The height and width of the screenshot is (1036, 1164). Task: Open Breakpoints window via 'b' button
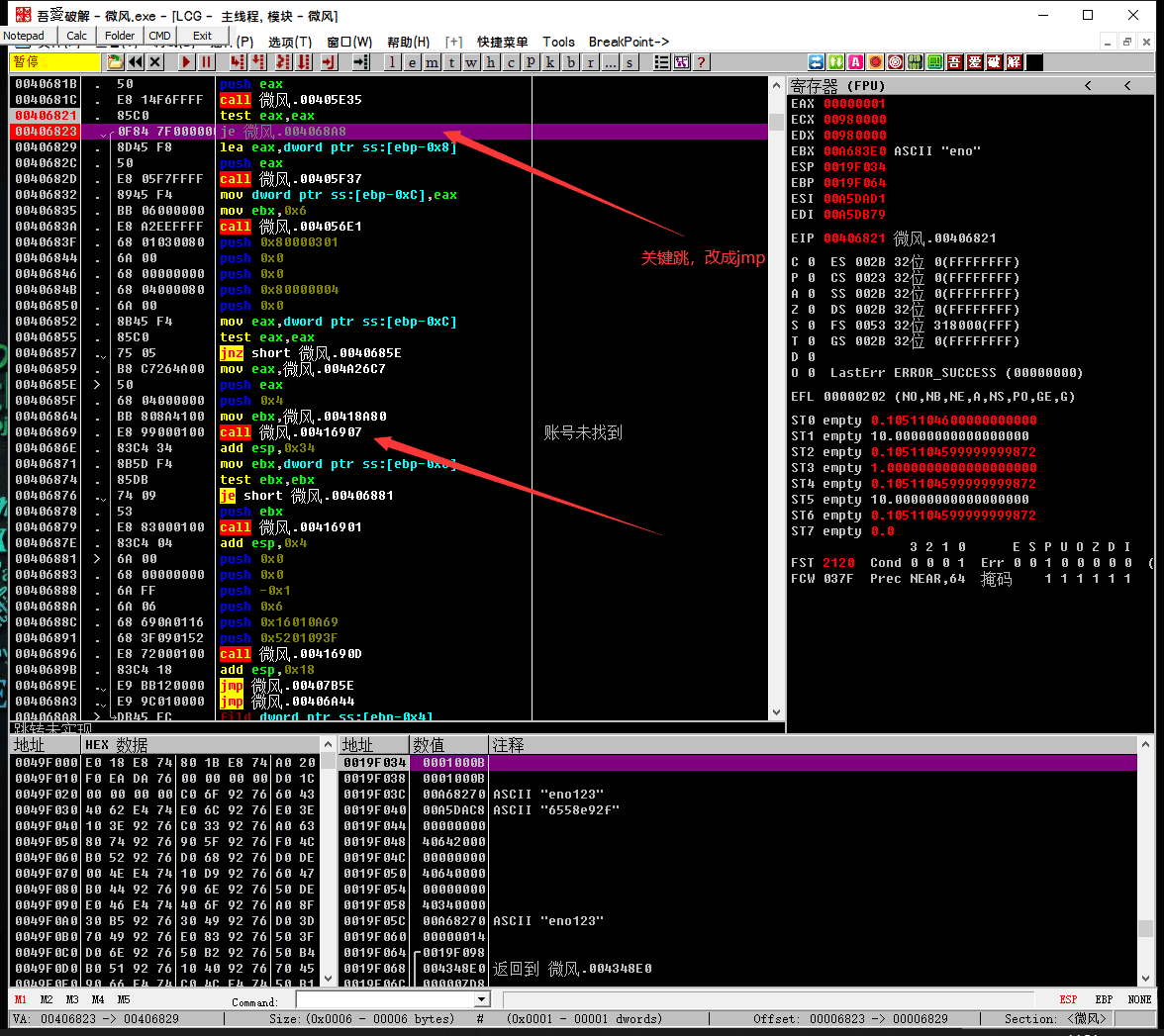570,62
